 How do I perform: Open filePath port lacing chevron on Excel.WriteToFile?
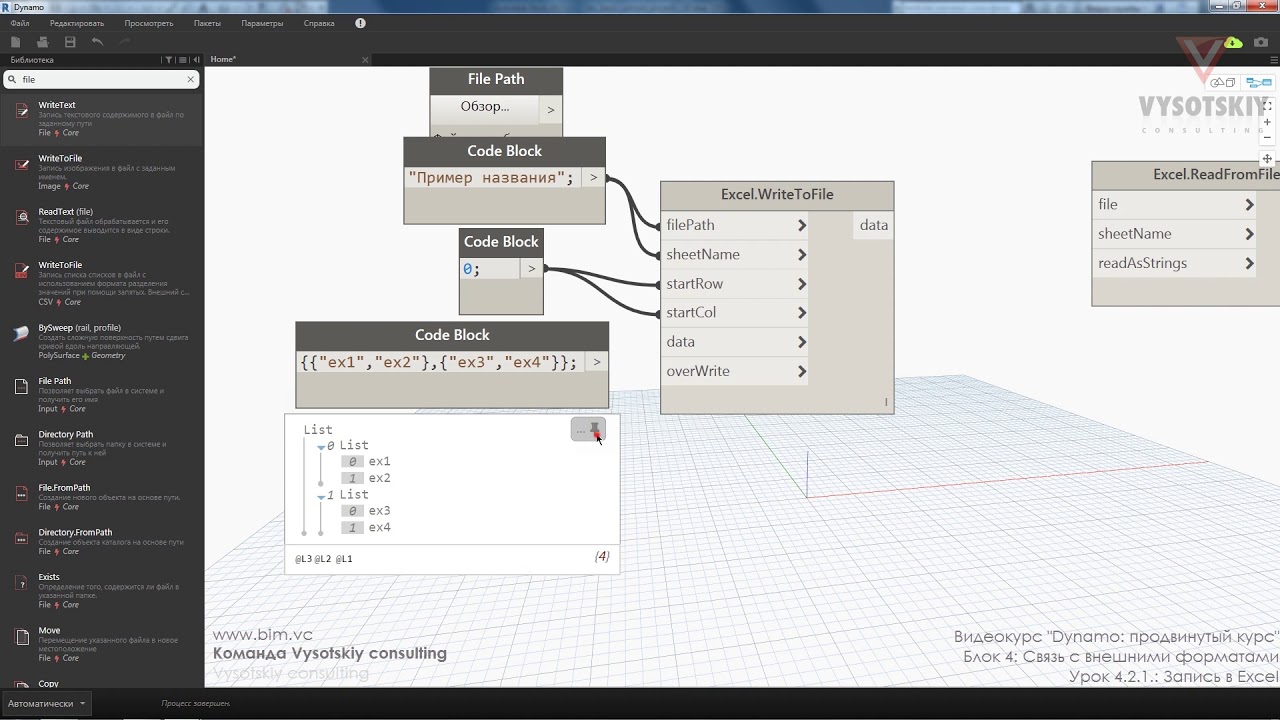coord(802,225)
